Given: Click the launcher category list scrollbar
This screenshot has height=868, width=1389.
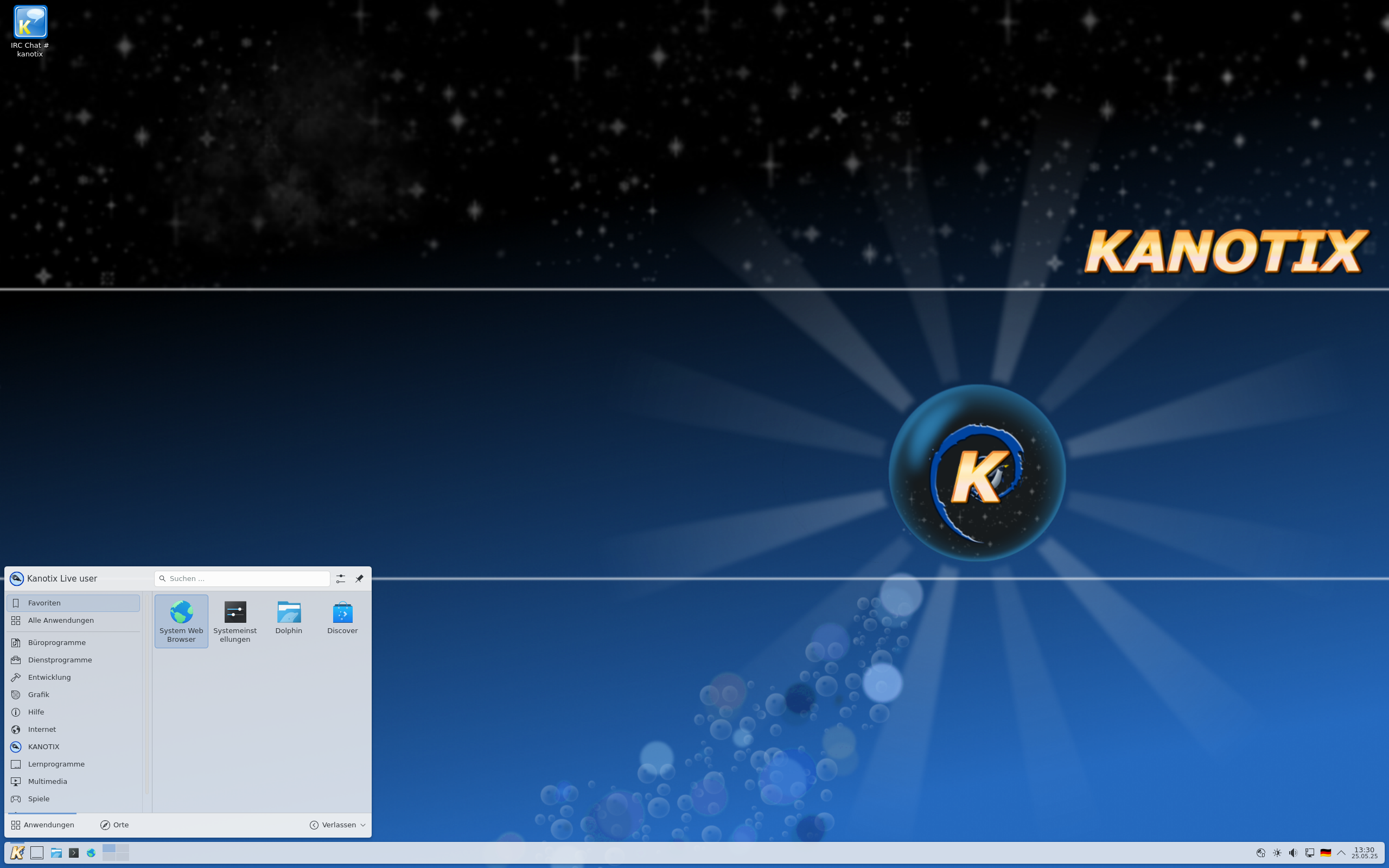Looking at the screenshot, I should 147,694.
